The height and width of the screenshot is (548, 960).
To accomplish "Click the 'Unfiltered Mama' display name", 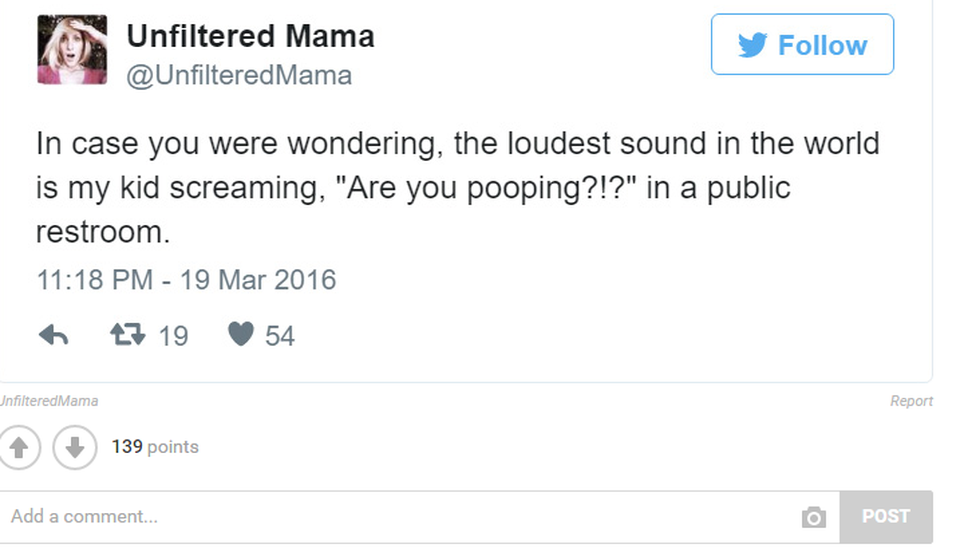I will click(250, 37).
